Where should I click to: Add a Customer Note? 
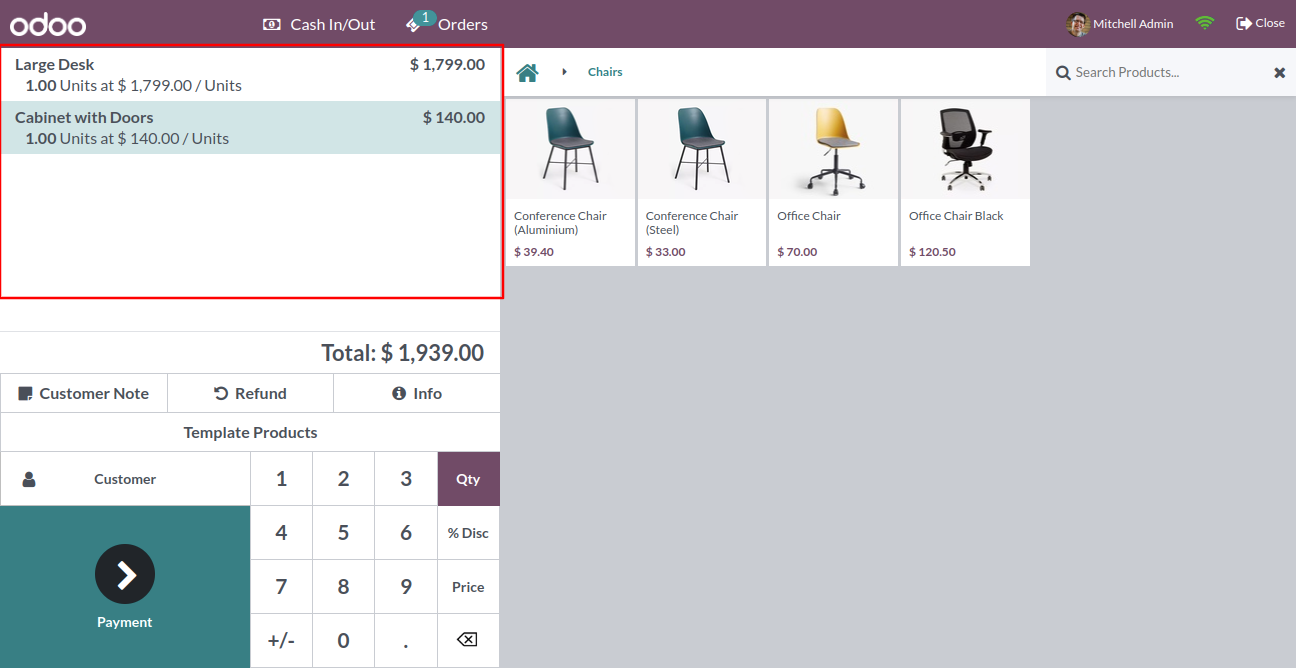(84, 393)
